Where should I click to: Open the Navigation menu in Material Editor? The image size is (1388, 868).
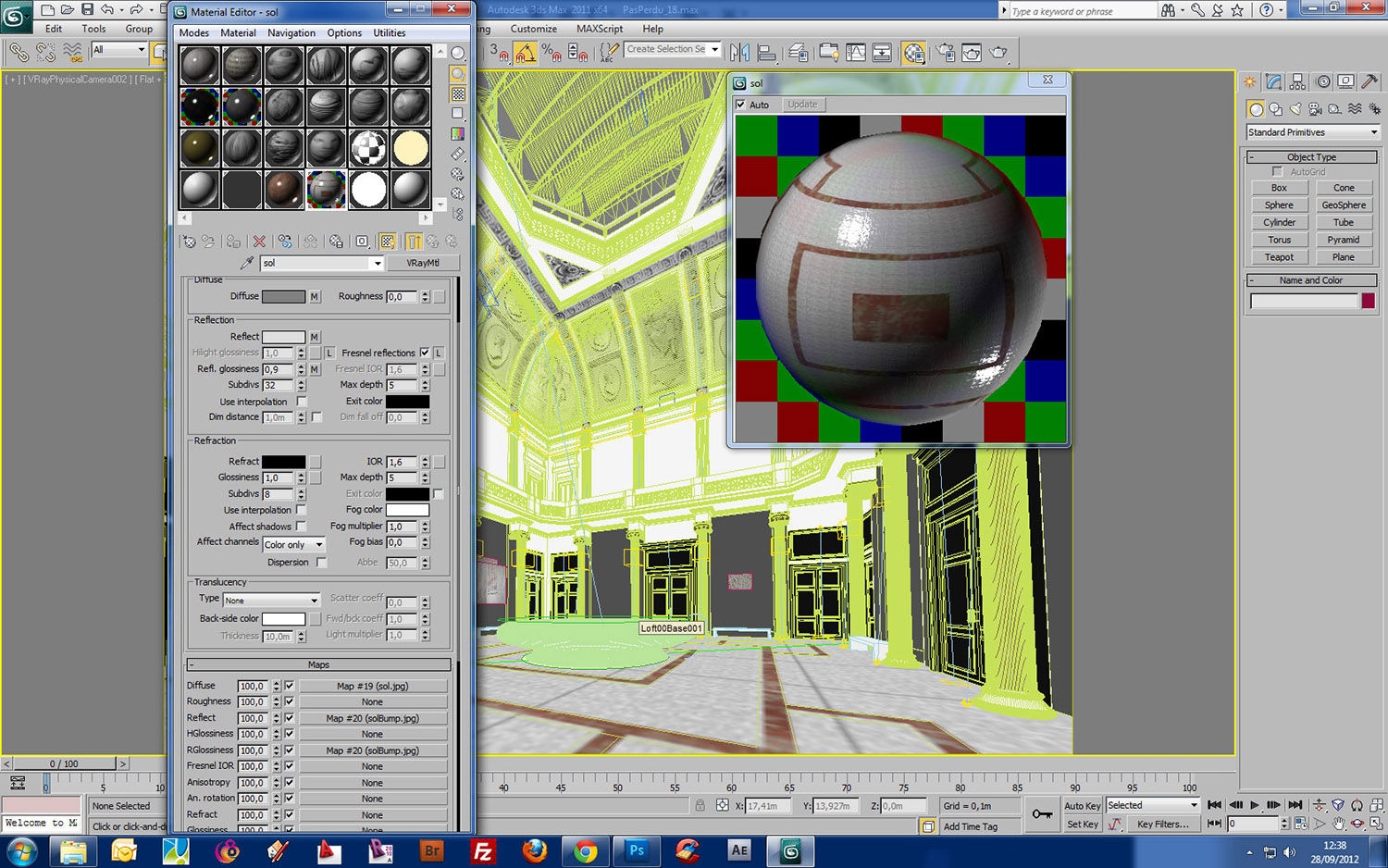pos(291,32)
